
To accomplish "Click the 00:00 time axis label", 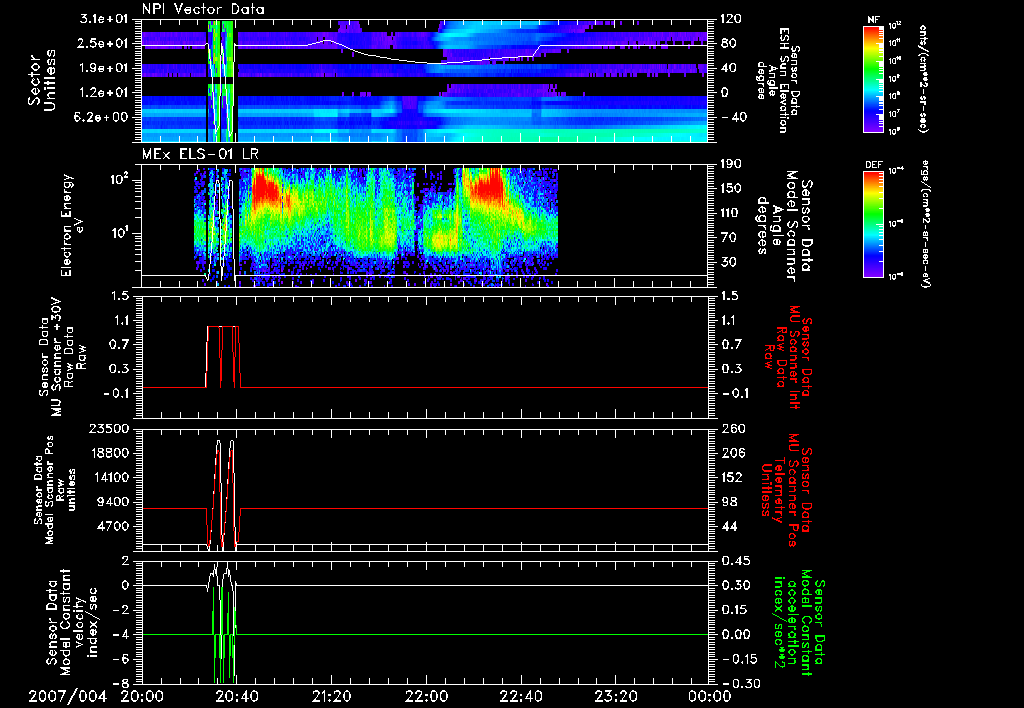I will tap(710, 696).
